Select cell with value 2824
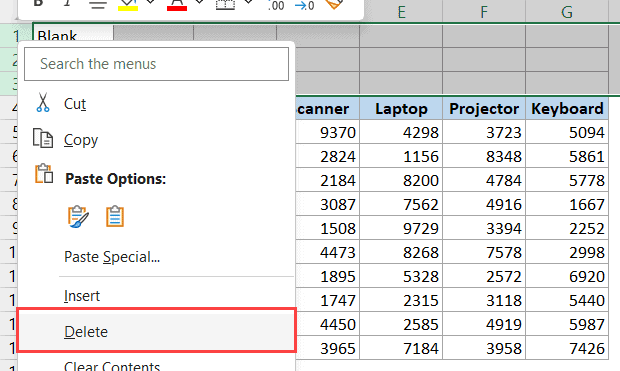620x371 pixels. (x=327, y=156)
